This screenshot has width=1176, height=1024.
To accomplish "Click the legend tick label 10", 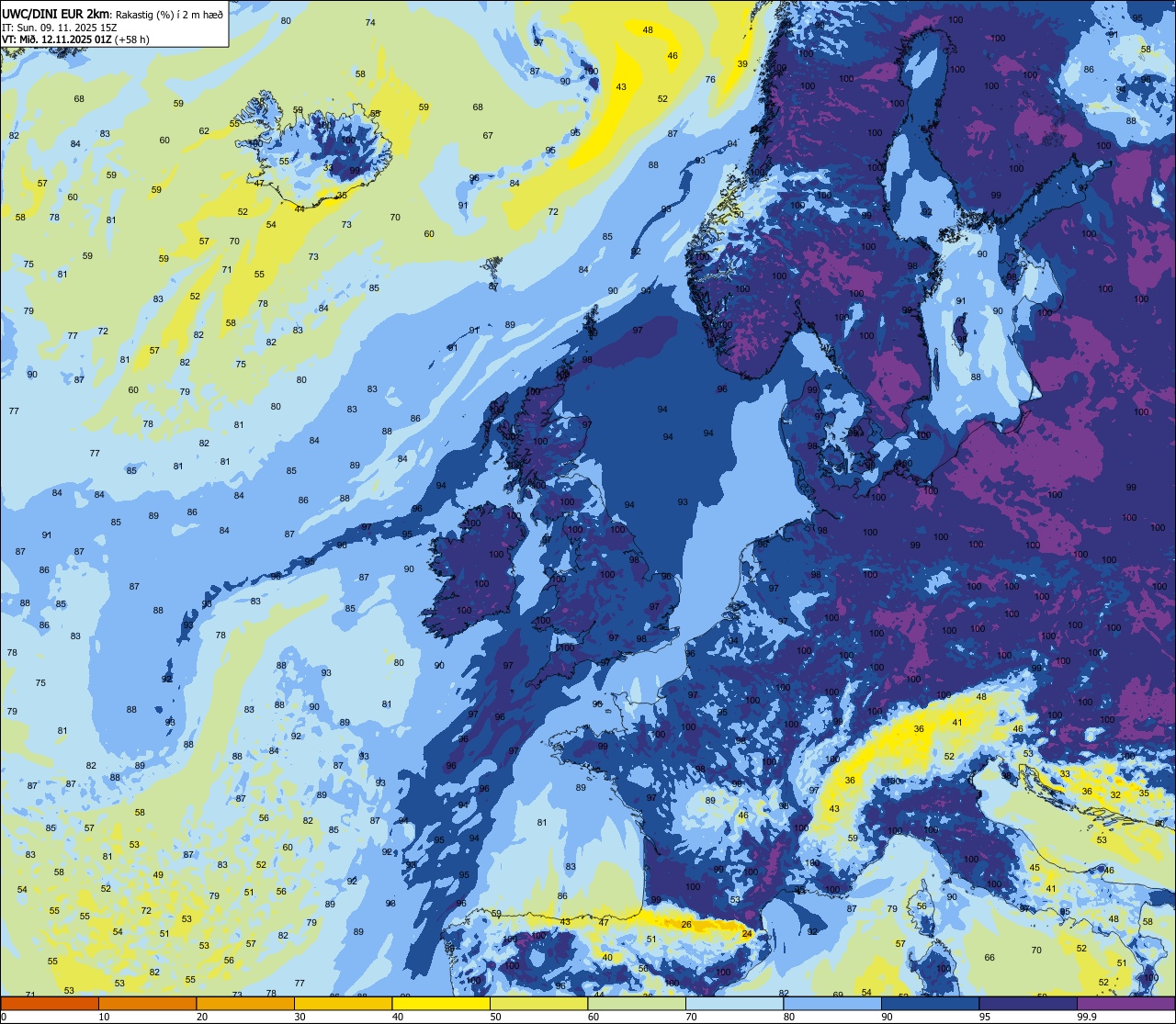I will (104, 1017).
